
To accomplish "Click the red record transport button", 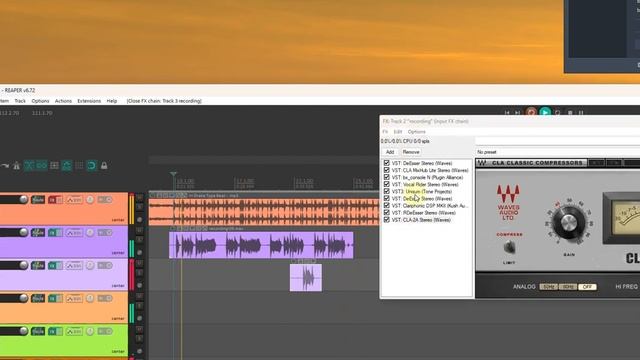I will [531, 112].
